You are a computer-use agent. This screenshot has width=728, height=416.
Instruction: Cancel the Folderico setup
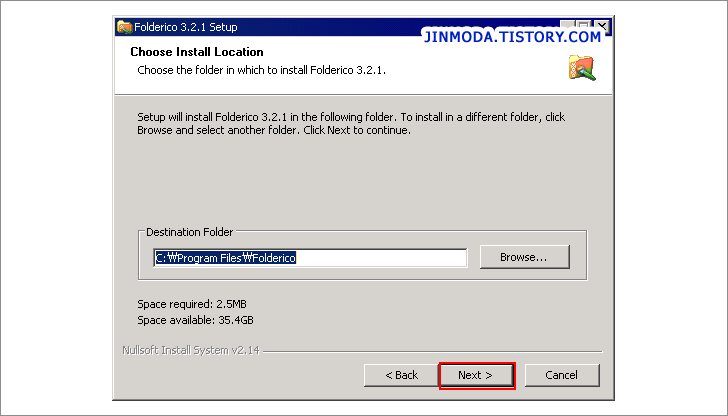pyautogui.click(x=562, y=375)
